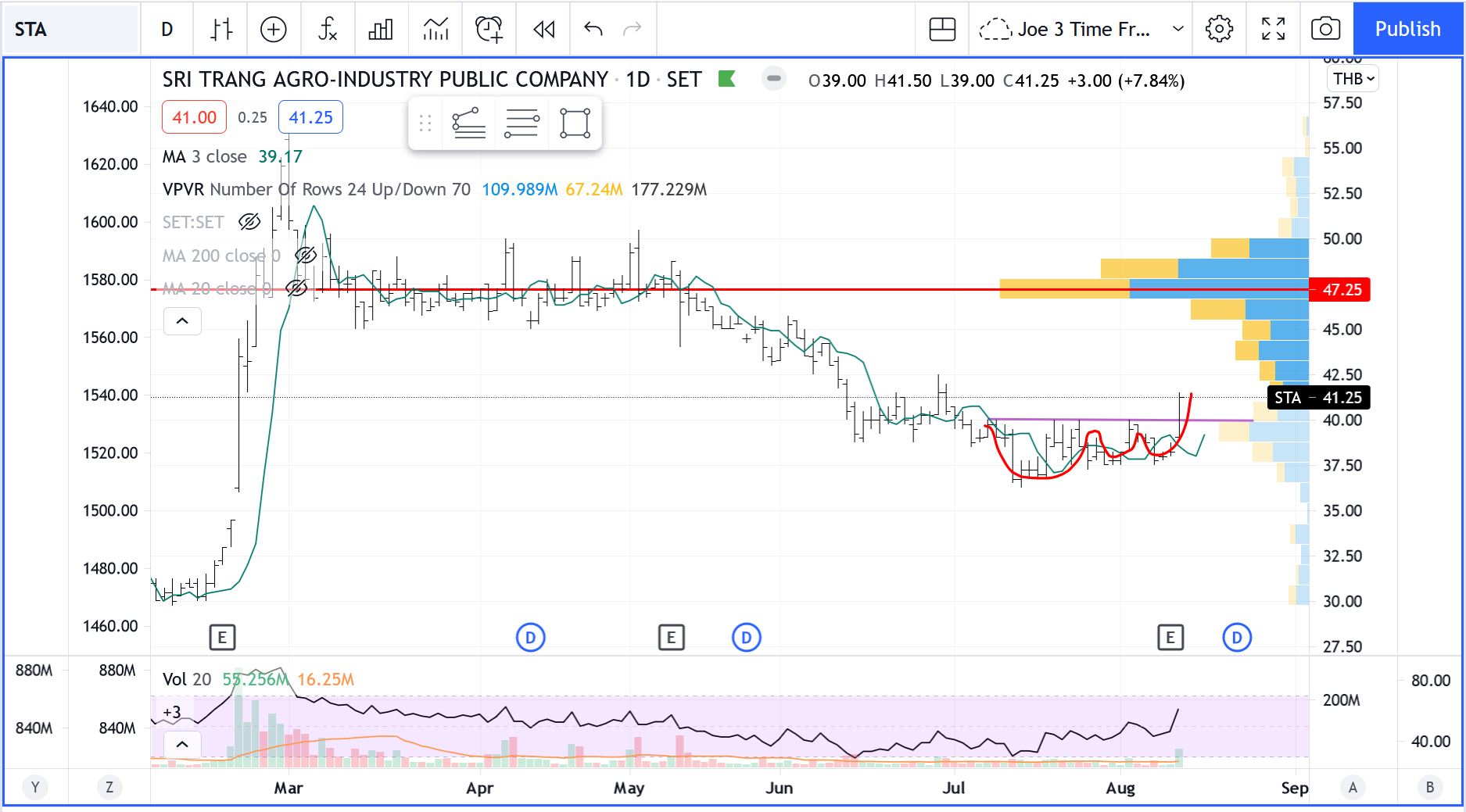Click the Publish button
Screen dimensions: 1466x812
1407,29
